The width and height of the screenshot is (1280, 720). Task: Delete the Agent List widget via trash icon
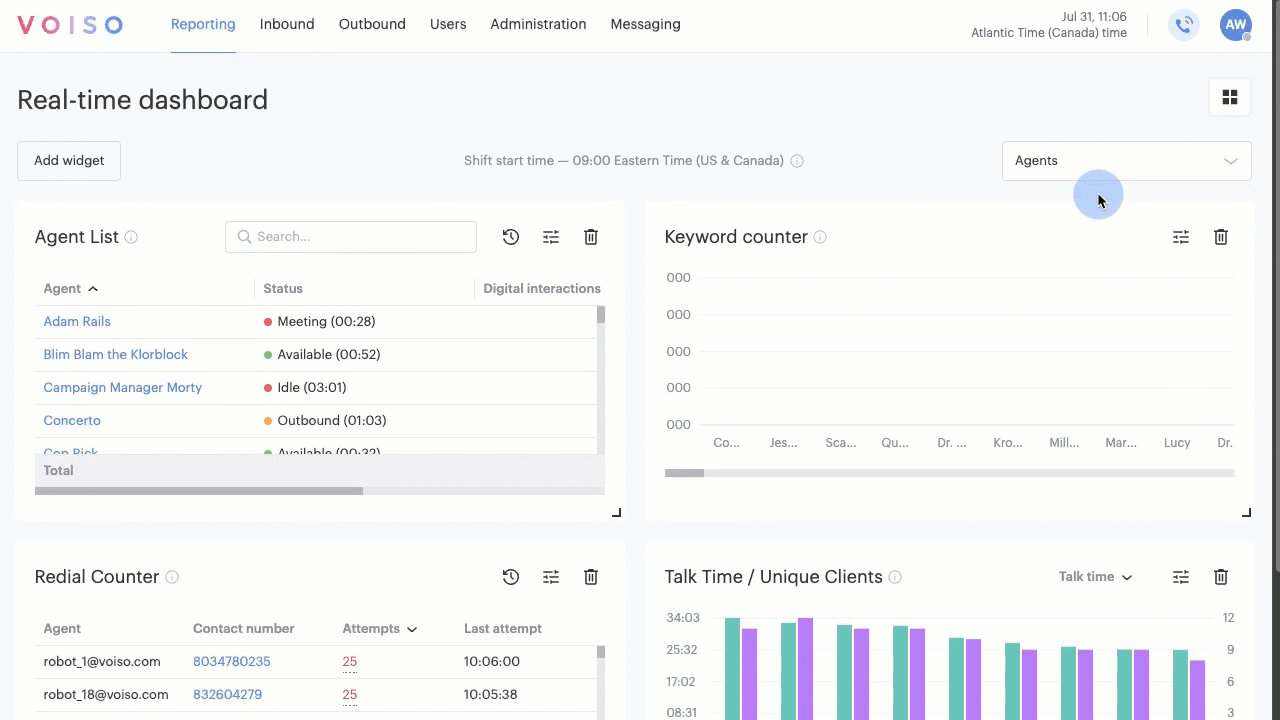click(590, 237)
